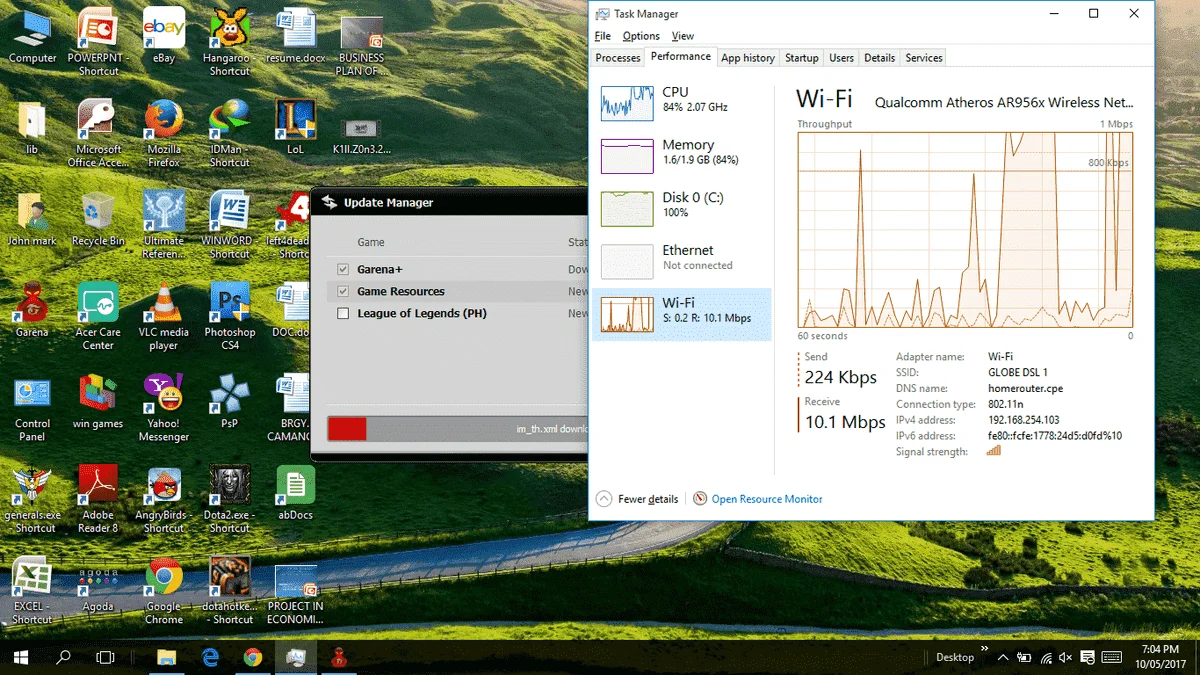Open the Wi-Fi network tray icon
This screenshot has height=675, width=1200.
(x=1045, y=657)
